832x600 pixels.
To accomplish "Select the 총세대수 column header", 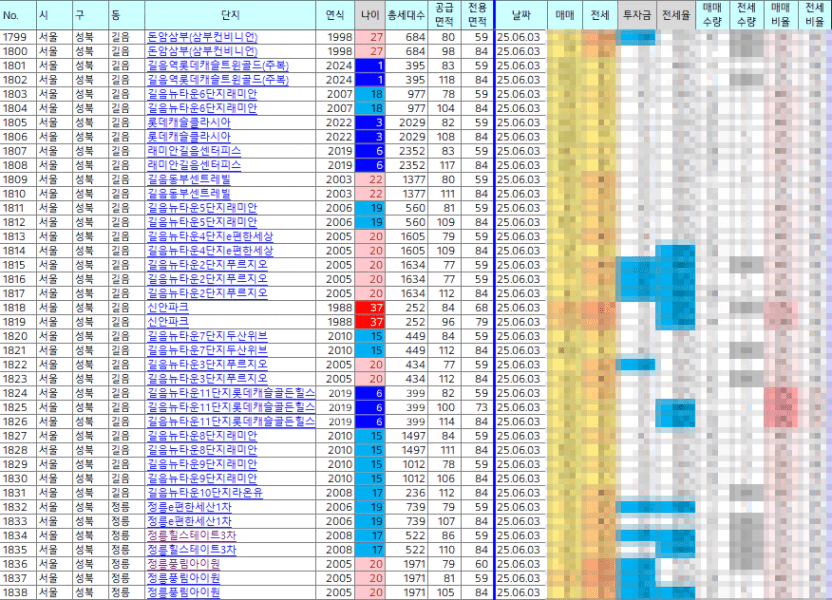I will click(406, 15).
